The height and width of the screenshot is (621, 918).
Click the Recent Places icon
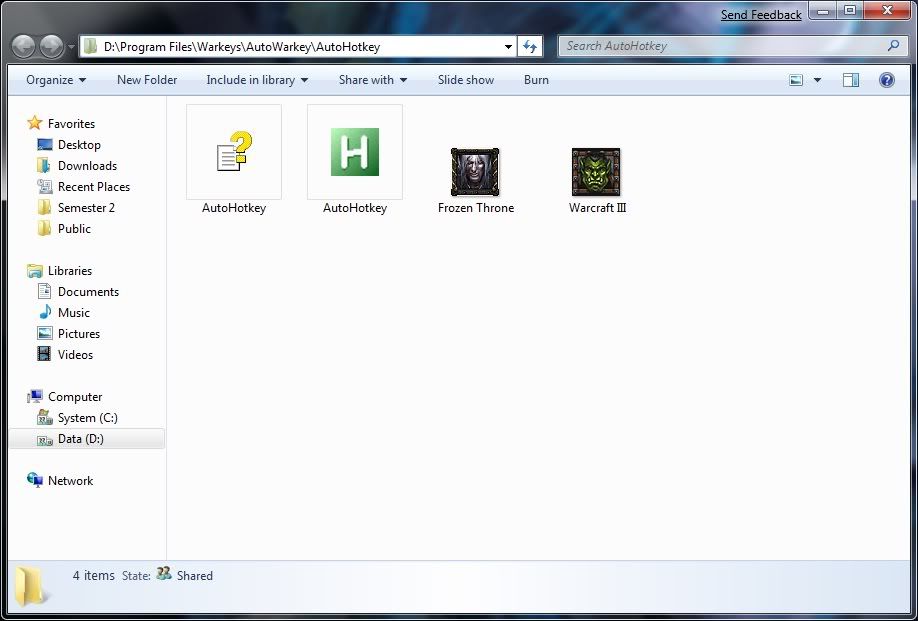pyautogui.click(x=44, y=186)
